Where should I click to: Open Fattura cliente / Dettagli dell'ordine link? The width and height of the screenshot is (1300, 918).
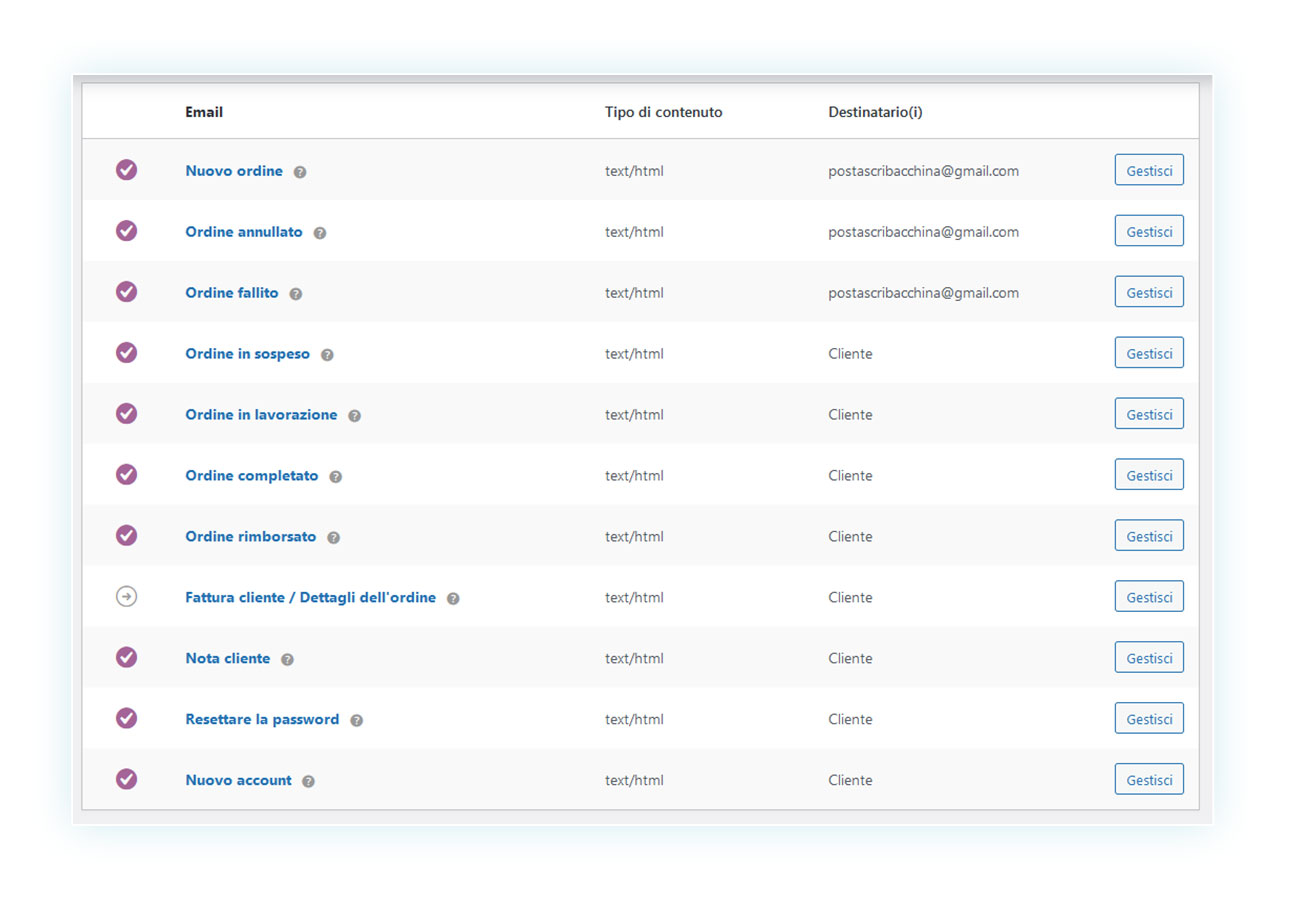(311, 598)
